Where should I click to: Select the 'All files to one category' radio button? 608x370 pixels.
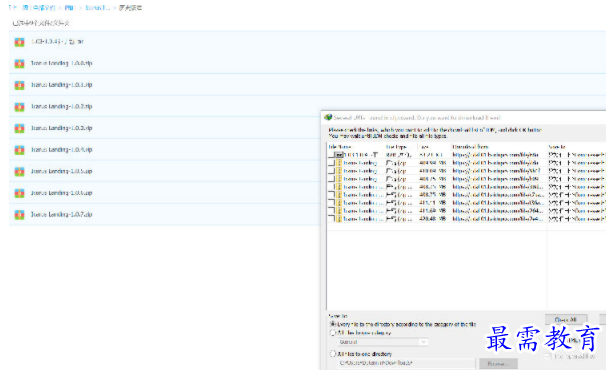click(x=333, y=333)
